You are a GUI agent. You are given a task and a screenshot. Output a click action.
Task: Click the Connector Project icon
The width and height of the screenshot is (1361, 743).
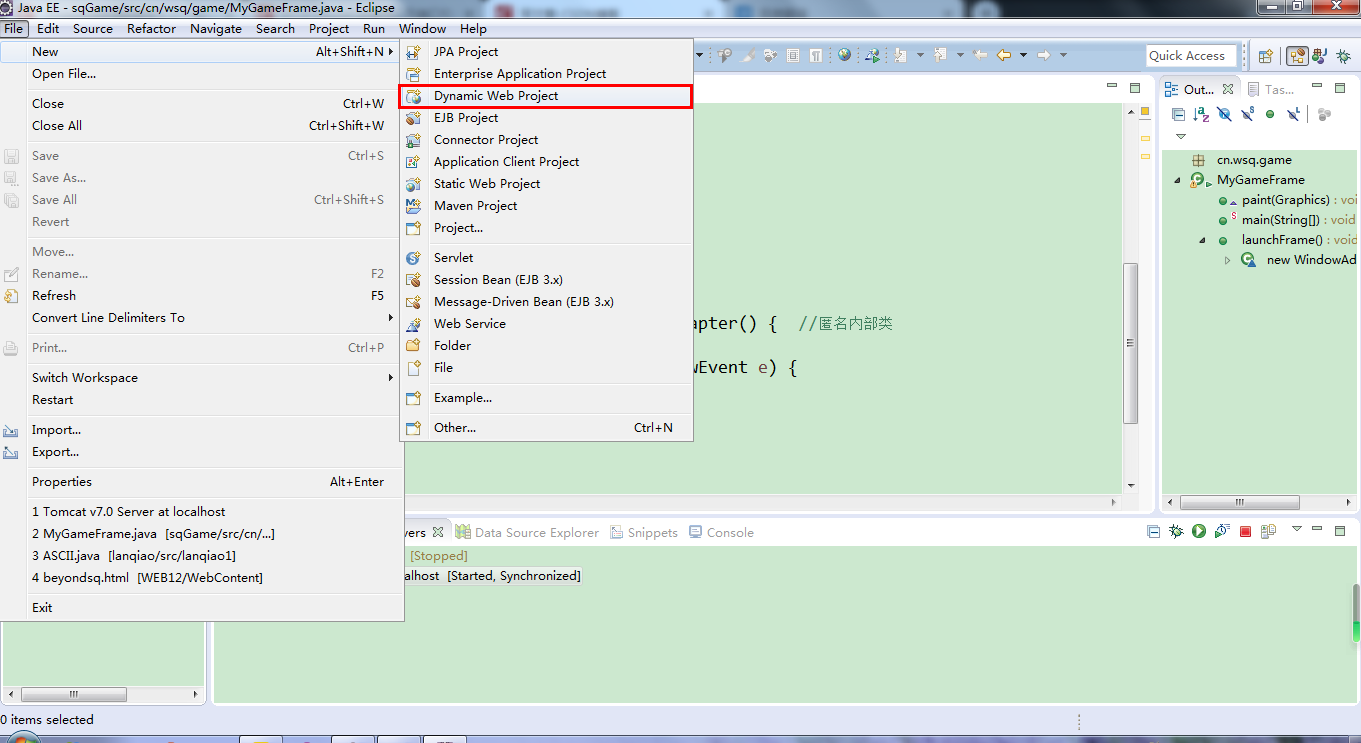tap(414, 140)
